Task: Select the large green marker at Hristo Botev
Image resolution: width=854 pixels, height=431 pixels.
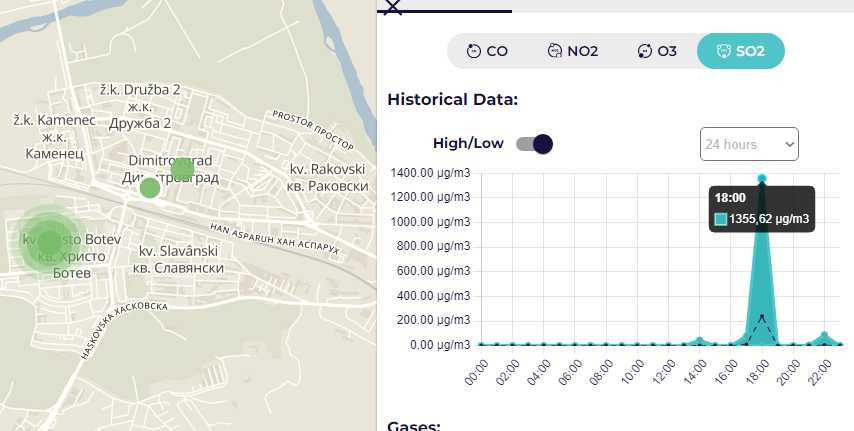Action: pos(48,242)
